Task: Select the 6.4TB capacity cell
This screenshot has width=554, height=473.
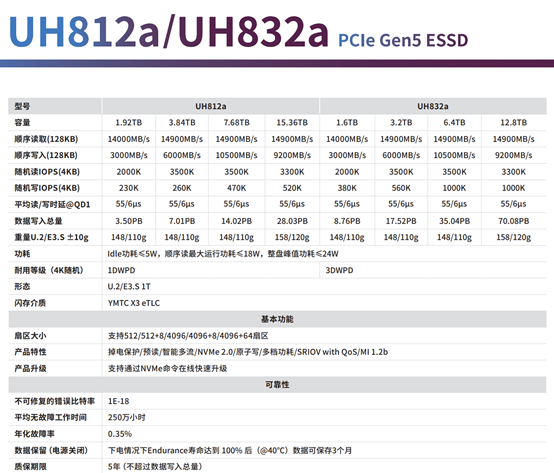Action: click(x=454, y=123)
